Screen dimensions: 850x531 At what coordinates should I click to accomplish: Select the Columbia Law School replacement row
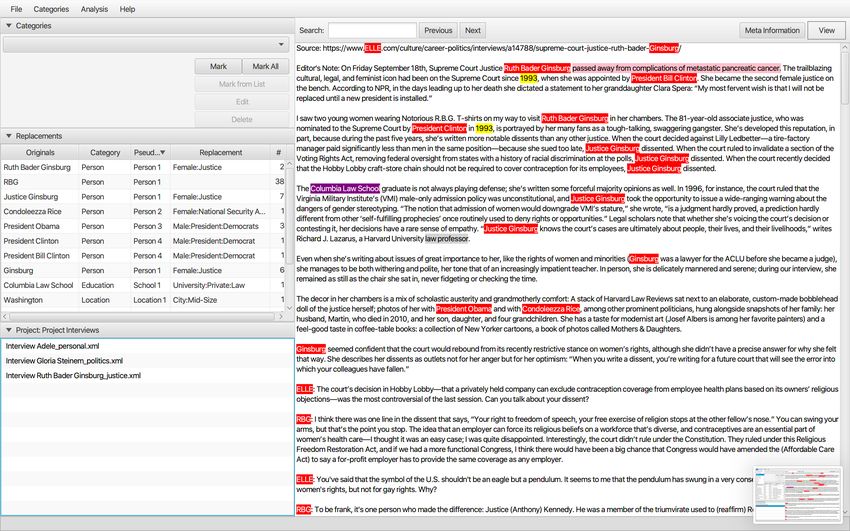tap(143, 285)
